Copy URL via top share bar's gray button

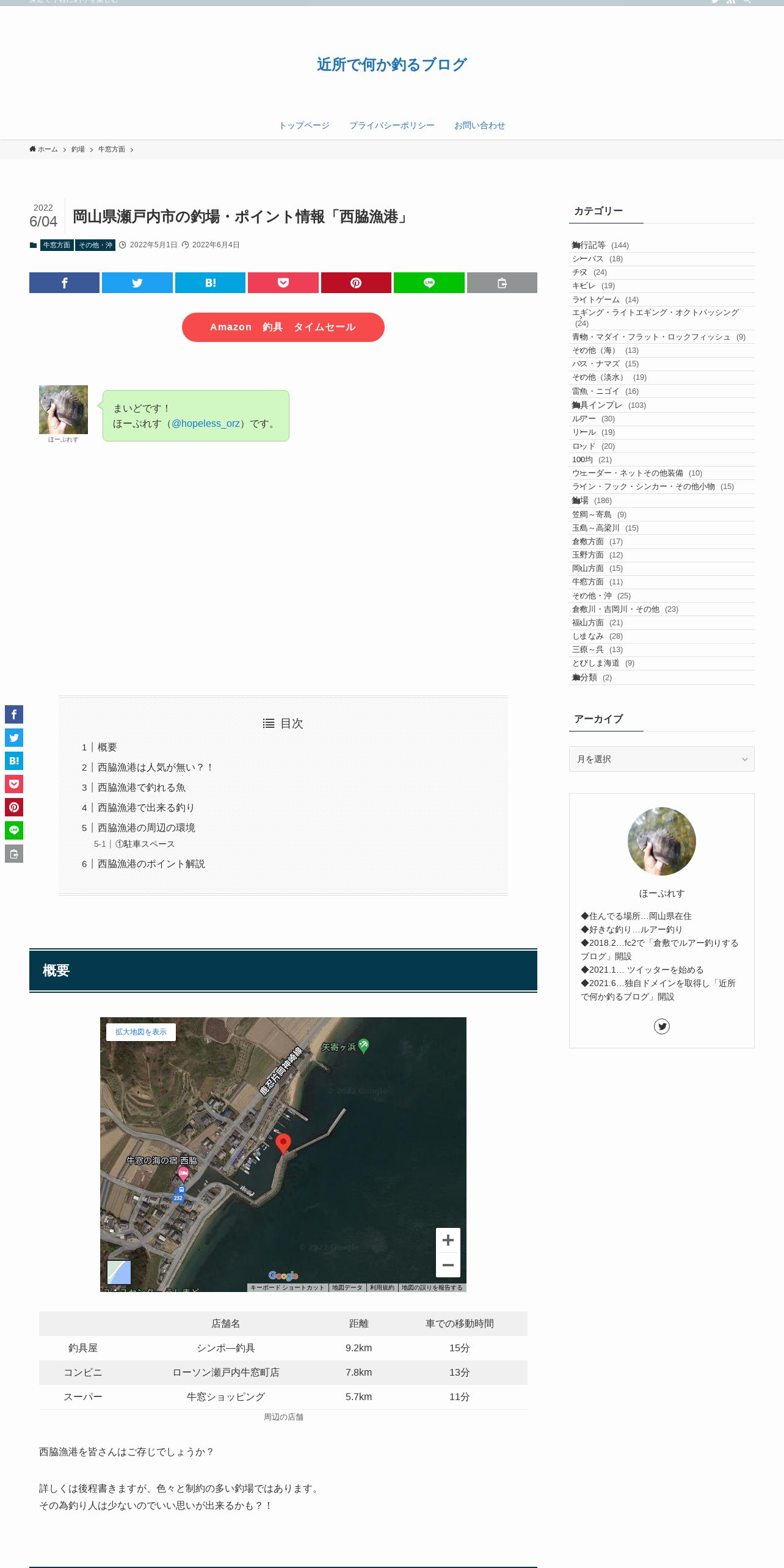502,283
